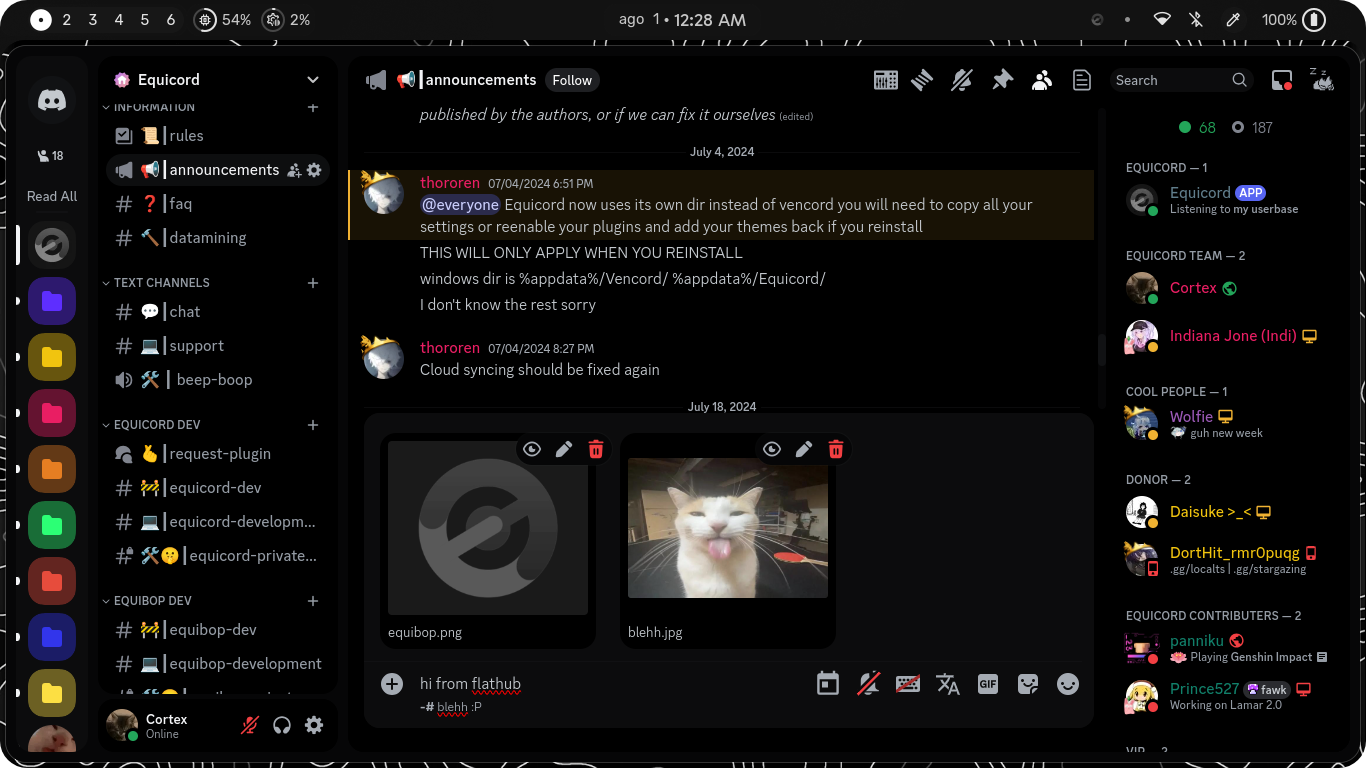The height and width of the screenshot is (768, 1366).
Task: Focus the Search field
Action: click(x=1180, y=80)
